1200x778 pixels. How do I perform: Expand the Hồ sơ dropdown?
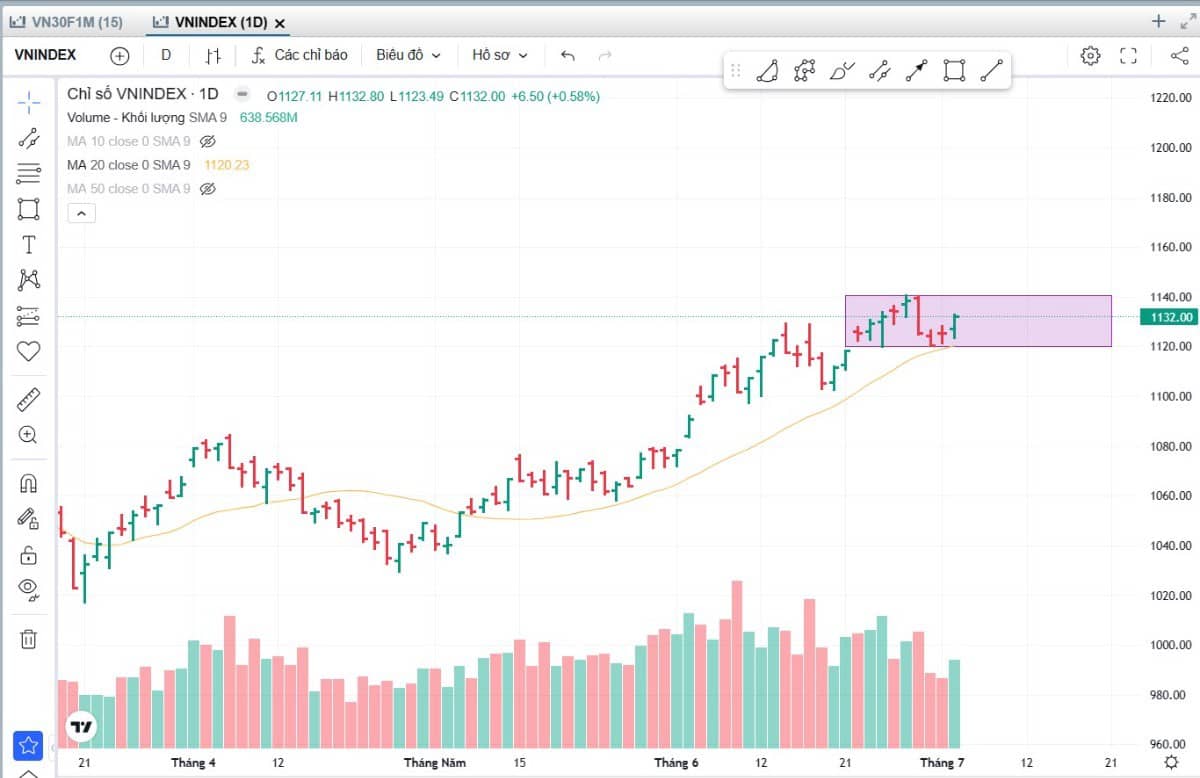point(500,55)
